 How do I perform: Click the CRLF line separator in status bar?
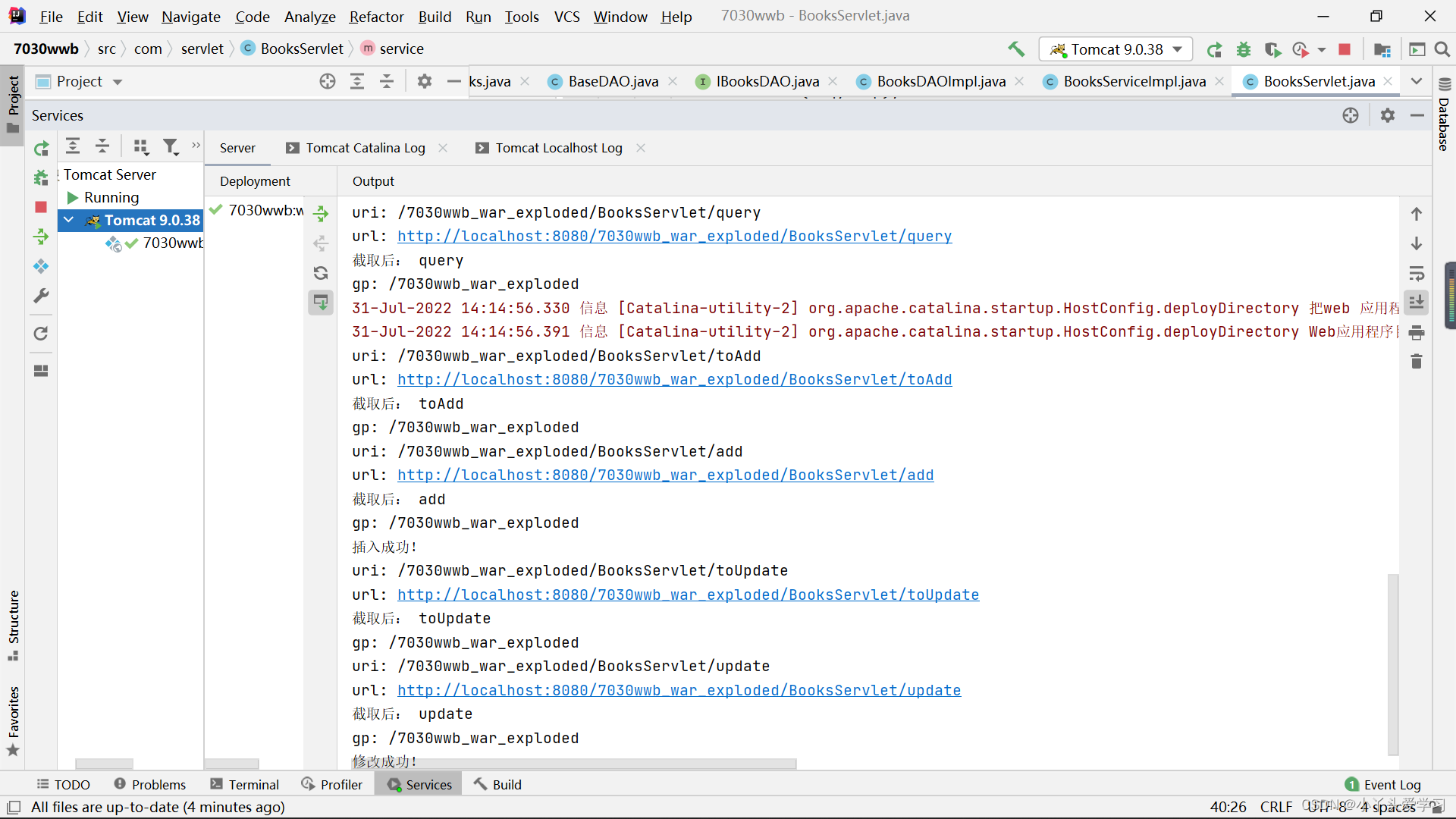(x=1276, y=808)
